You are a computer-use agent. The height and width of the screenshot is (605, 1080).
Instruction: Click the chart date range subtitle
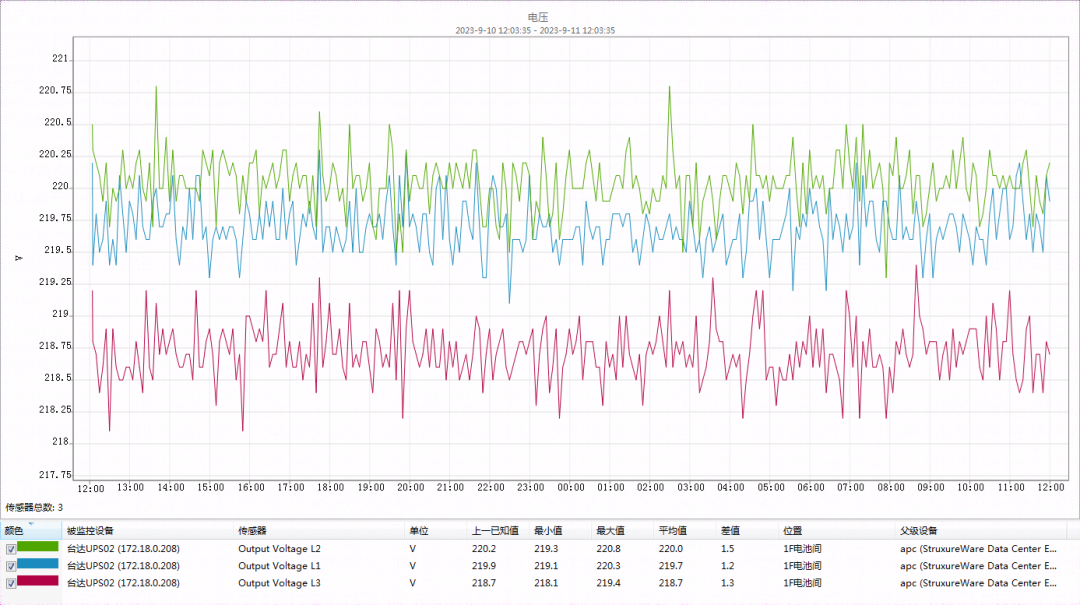pyautogui.click(x=535, y=30)
